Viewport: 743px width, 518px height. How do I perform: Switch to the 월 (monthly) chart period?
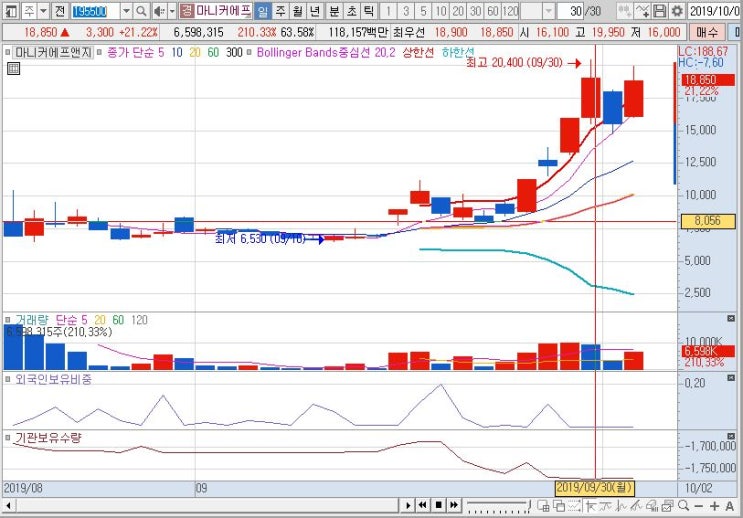(298, 11)
